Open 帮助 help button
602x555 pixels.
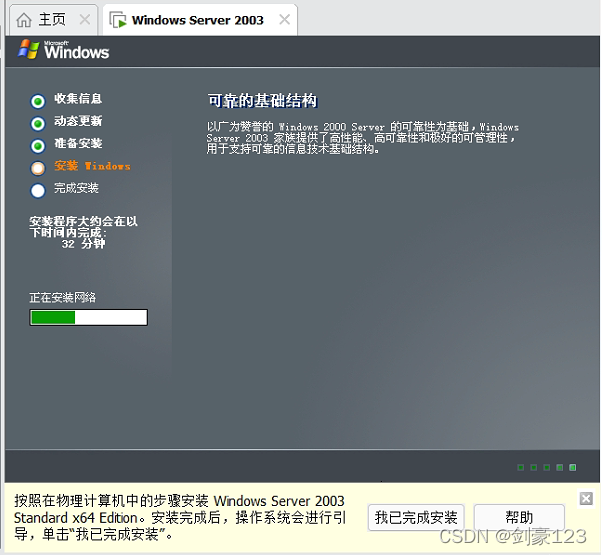[519, 517]
